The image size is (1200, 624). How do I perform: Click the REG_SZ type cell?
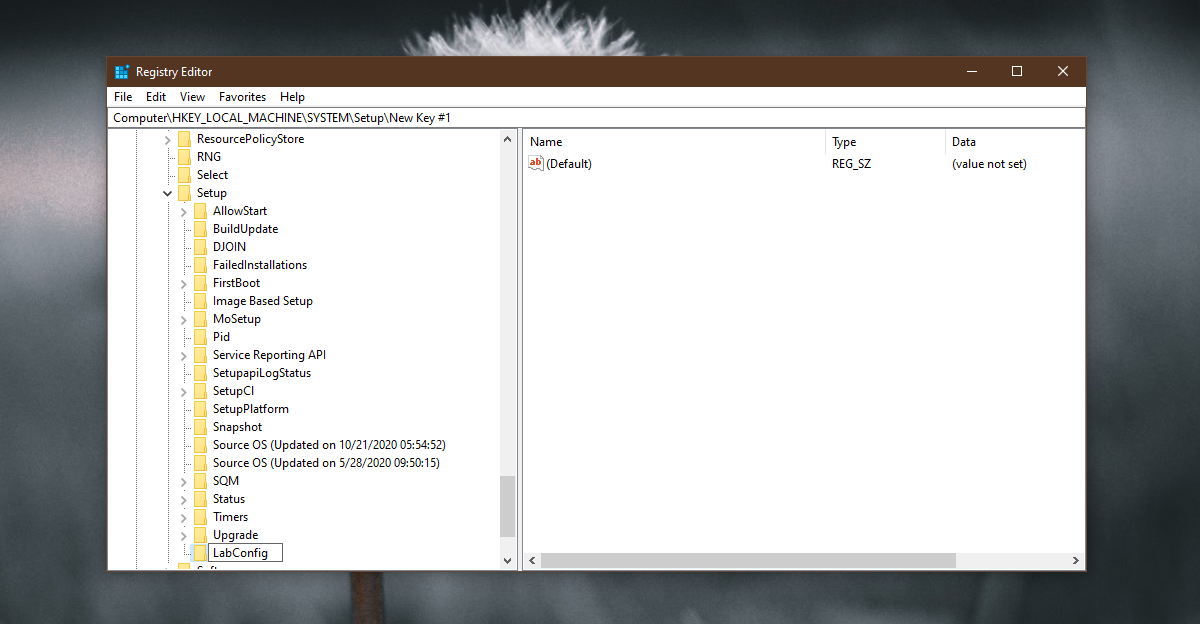pos(851,164)
